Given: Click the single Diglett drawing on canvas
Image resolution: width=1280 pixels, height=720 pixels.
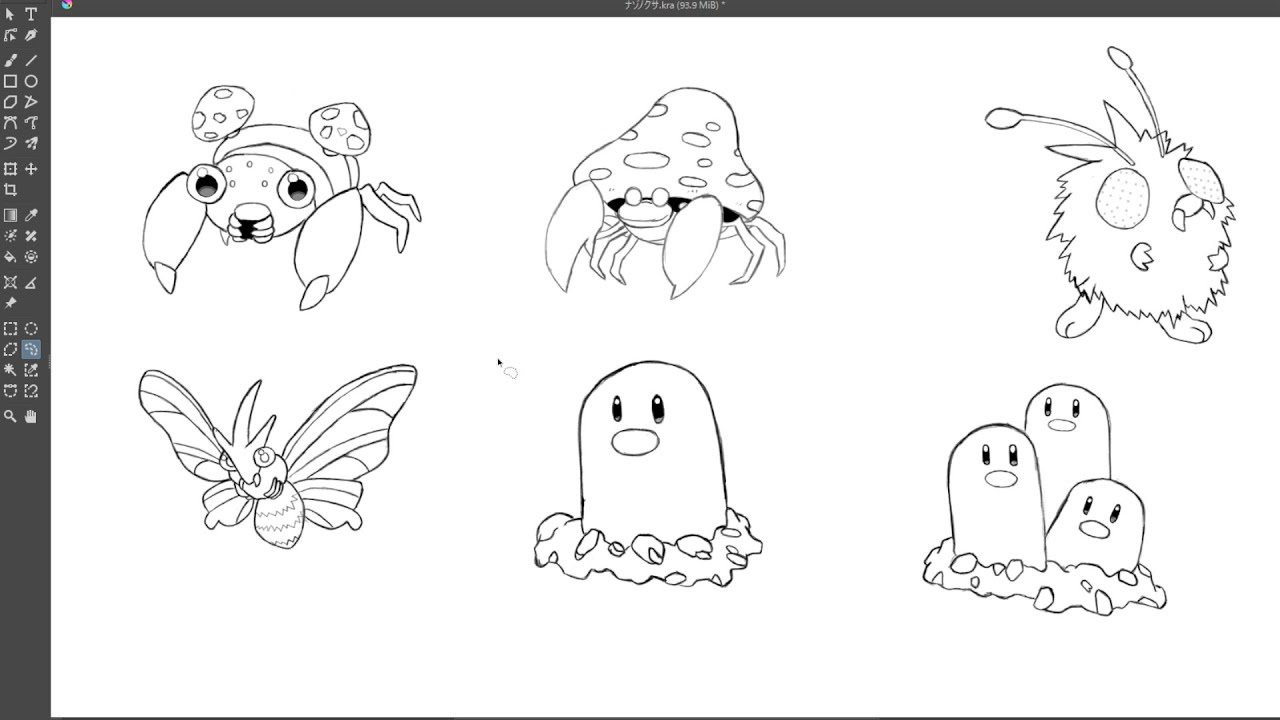Looking at the screenshot, I should click(647, 474).
